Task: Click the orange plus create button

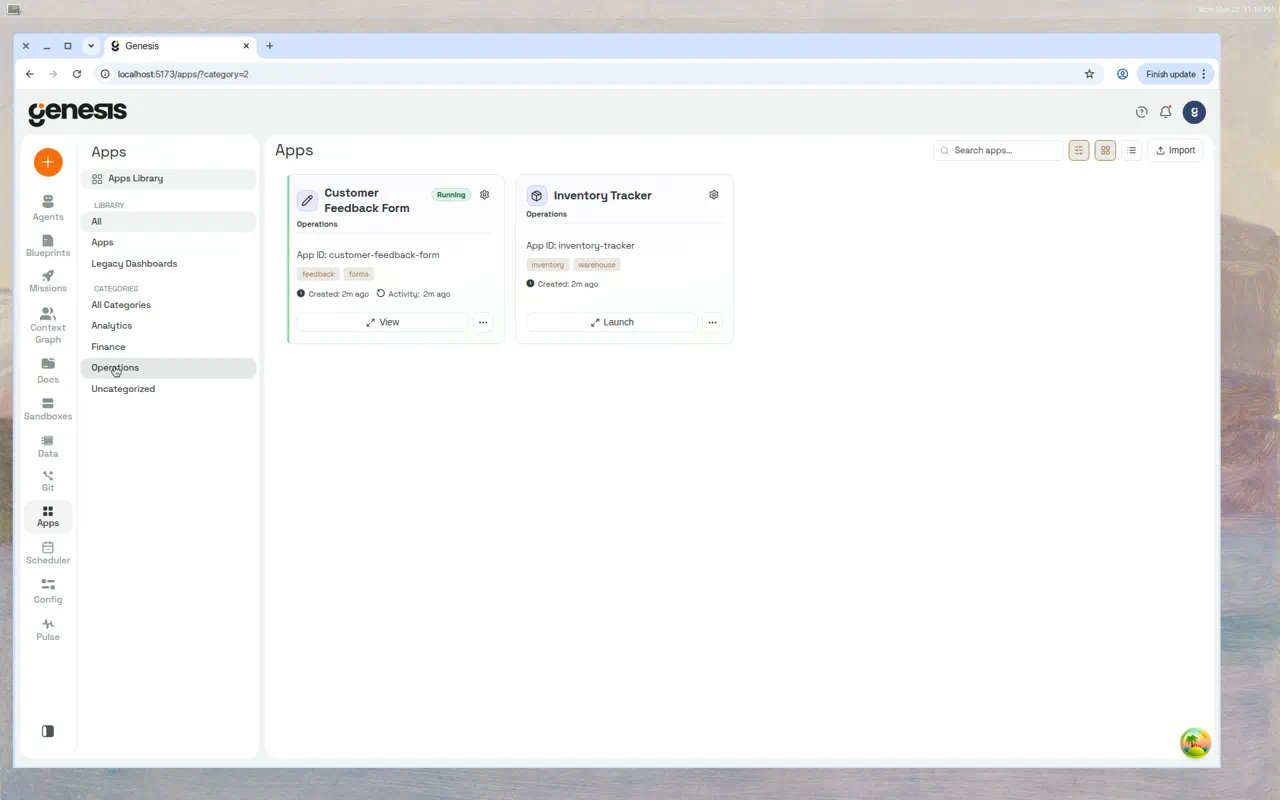Action: point(48,162)
